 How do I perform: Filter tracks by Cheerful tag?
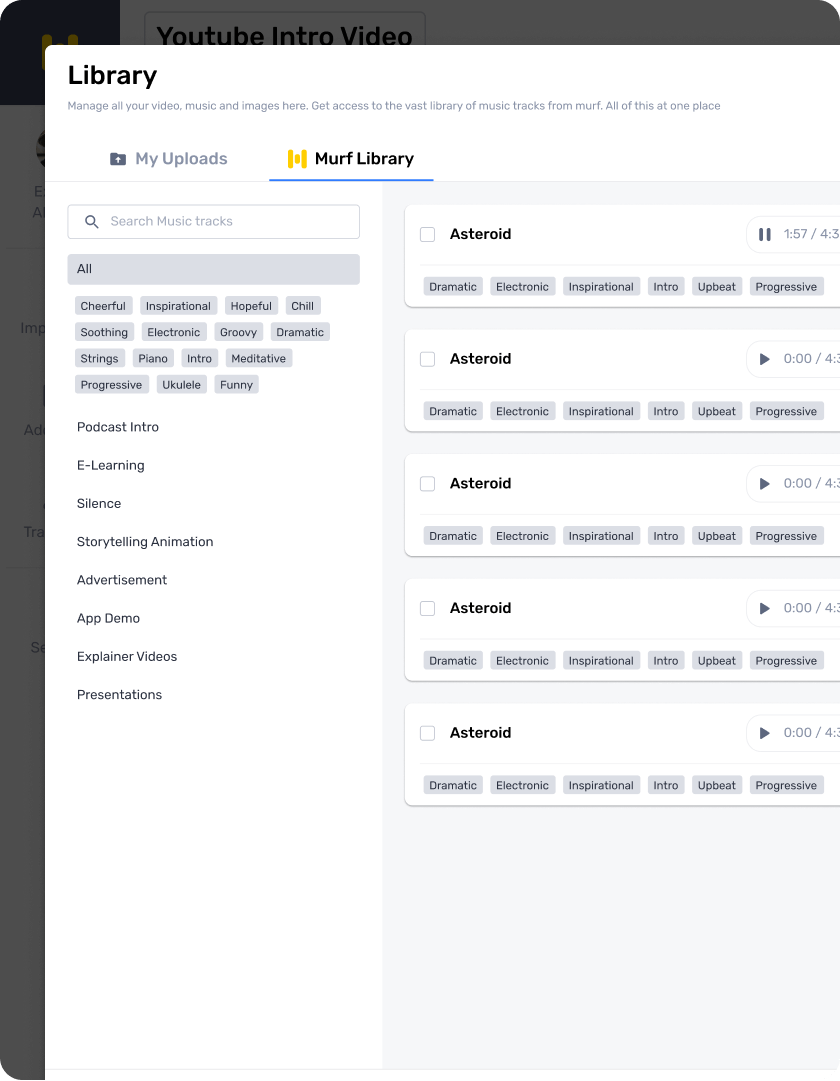click(x=103, y=306)
